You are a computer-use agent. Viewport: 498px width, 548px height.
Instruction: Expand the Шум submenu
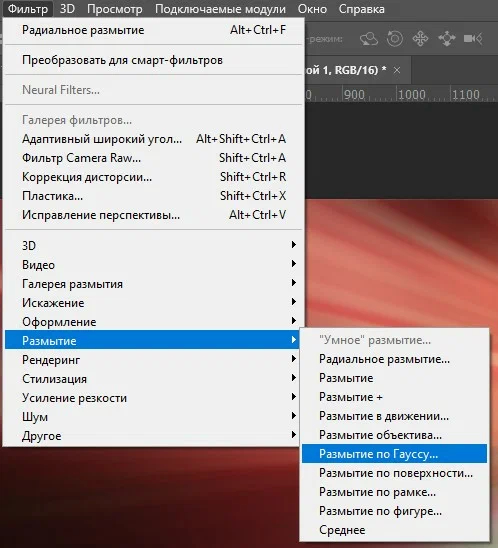click(x=152, y=417)
